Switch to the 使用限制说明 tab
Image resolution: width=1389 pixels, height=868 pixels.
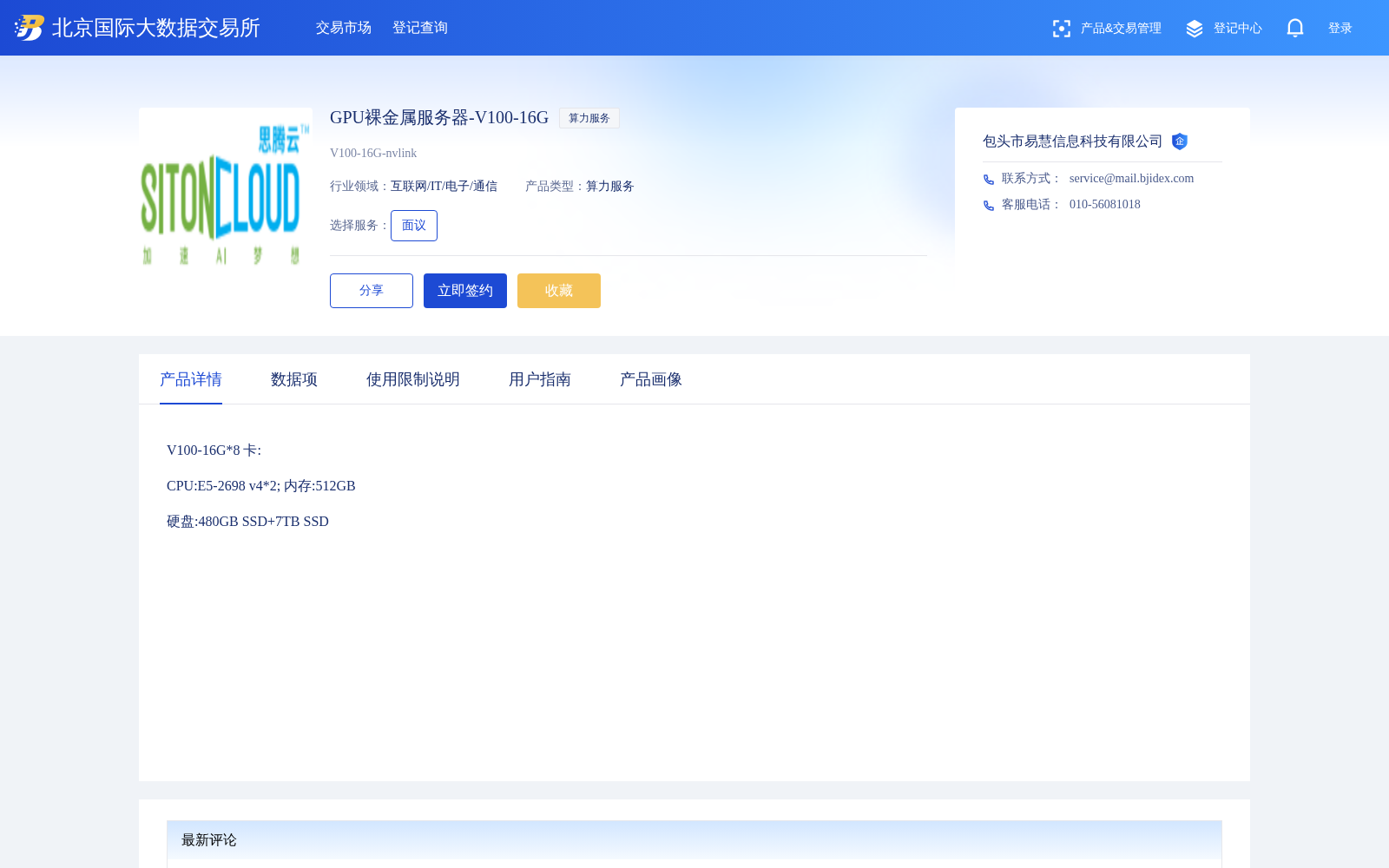point(413,379)
